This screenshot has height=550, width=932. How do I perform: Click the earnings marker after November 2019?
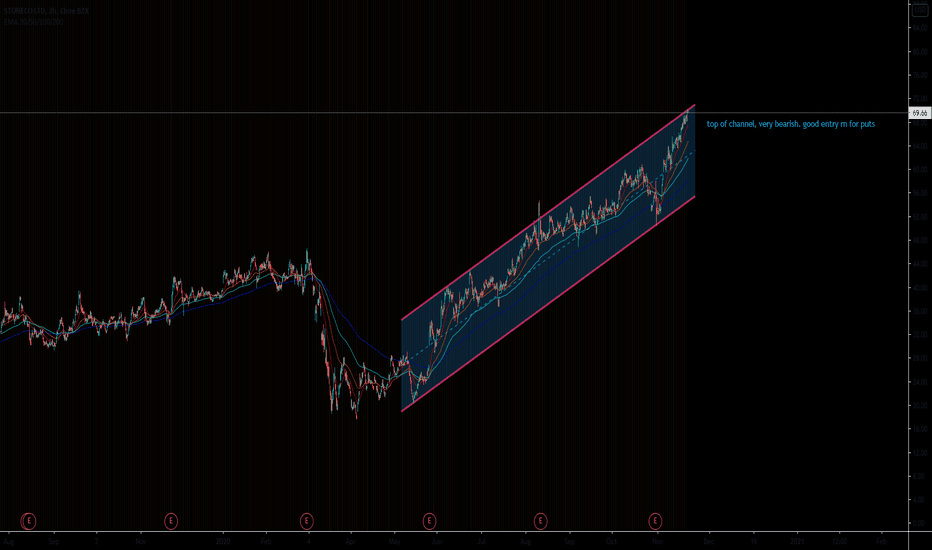coord(171,521)
